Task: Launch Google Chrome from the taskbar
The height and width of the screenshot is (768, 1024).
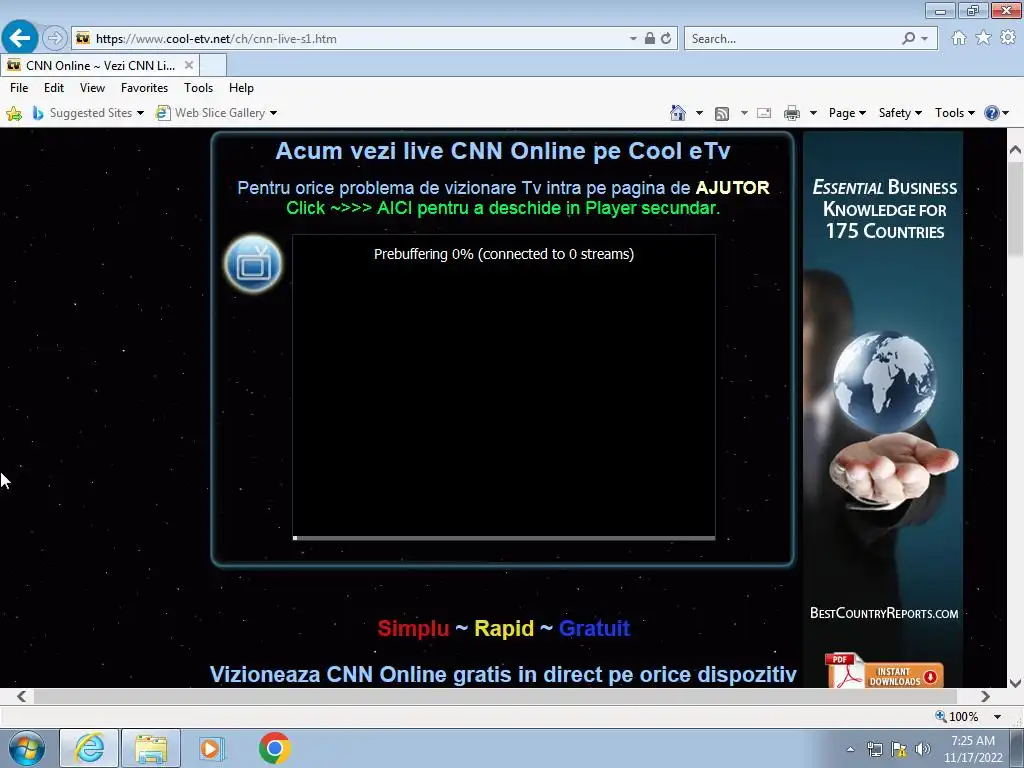Action: point(274,748)
